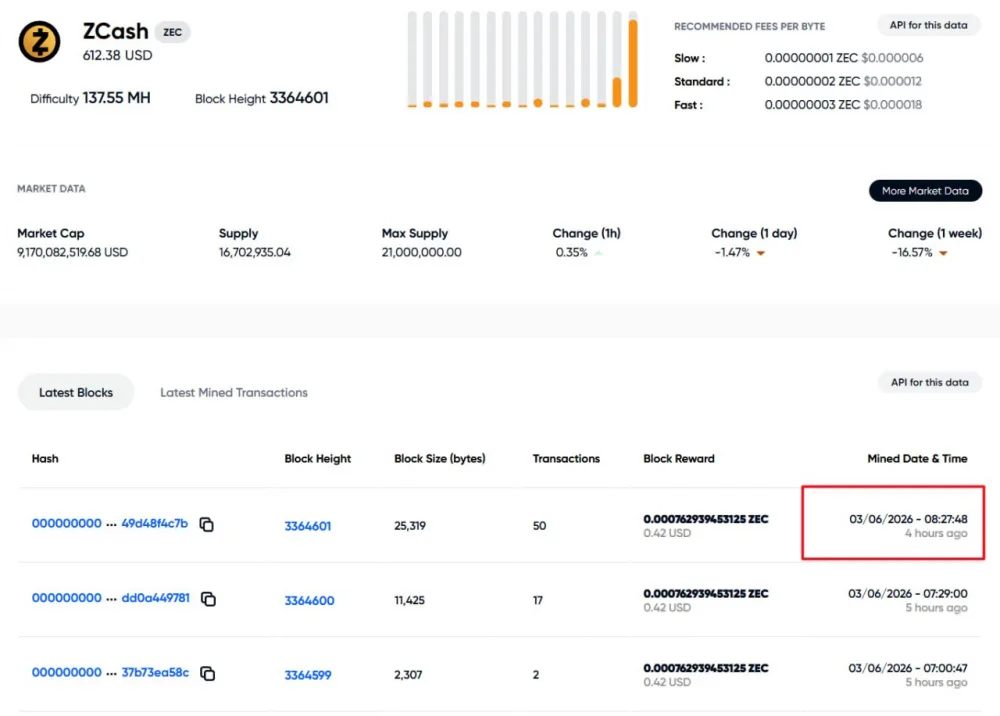Copy hash ending 37b73ea58c

point(208,673)
